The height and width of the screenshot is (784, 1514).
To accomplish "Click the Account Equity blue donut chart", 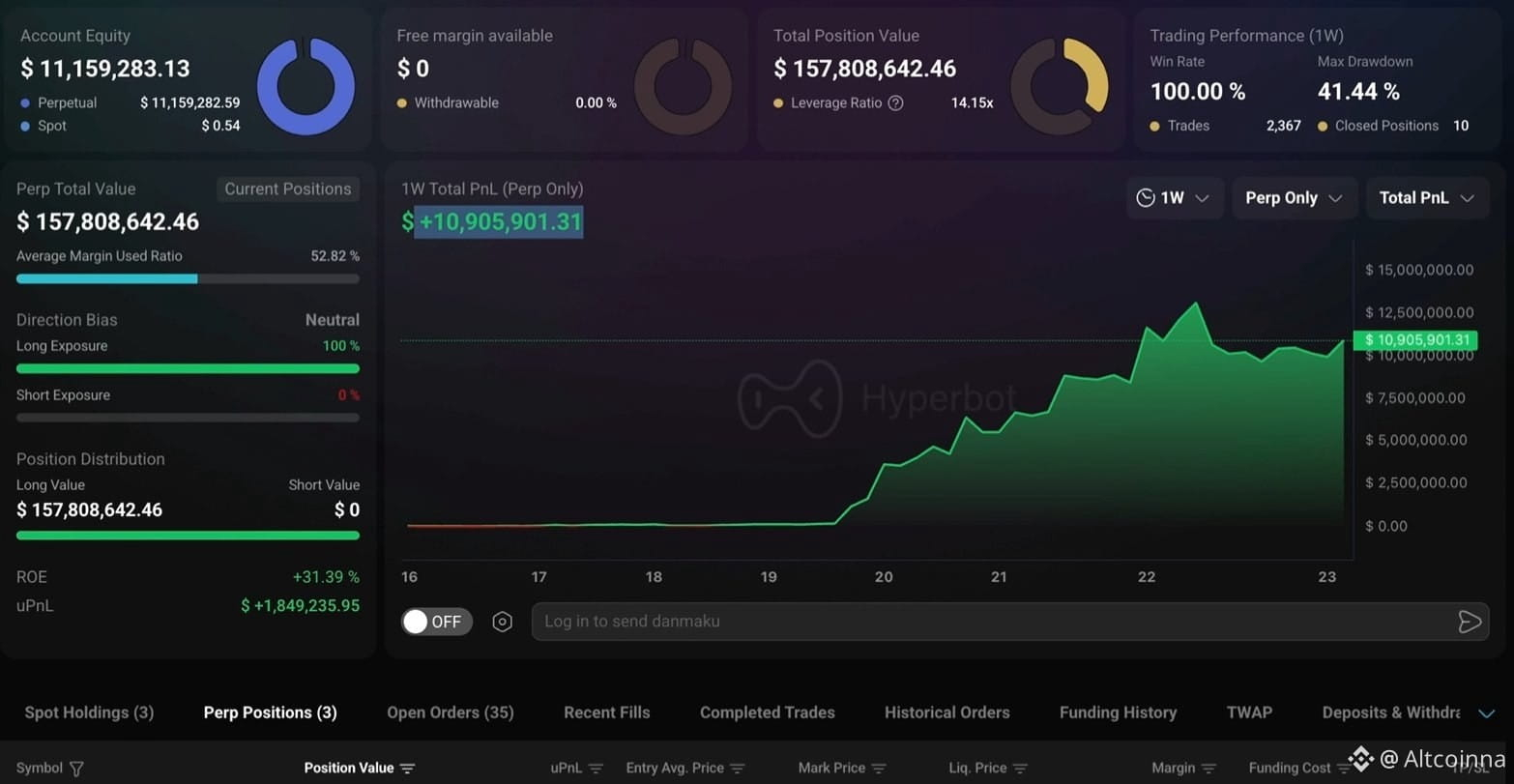I will 306,86.
